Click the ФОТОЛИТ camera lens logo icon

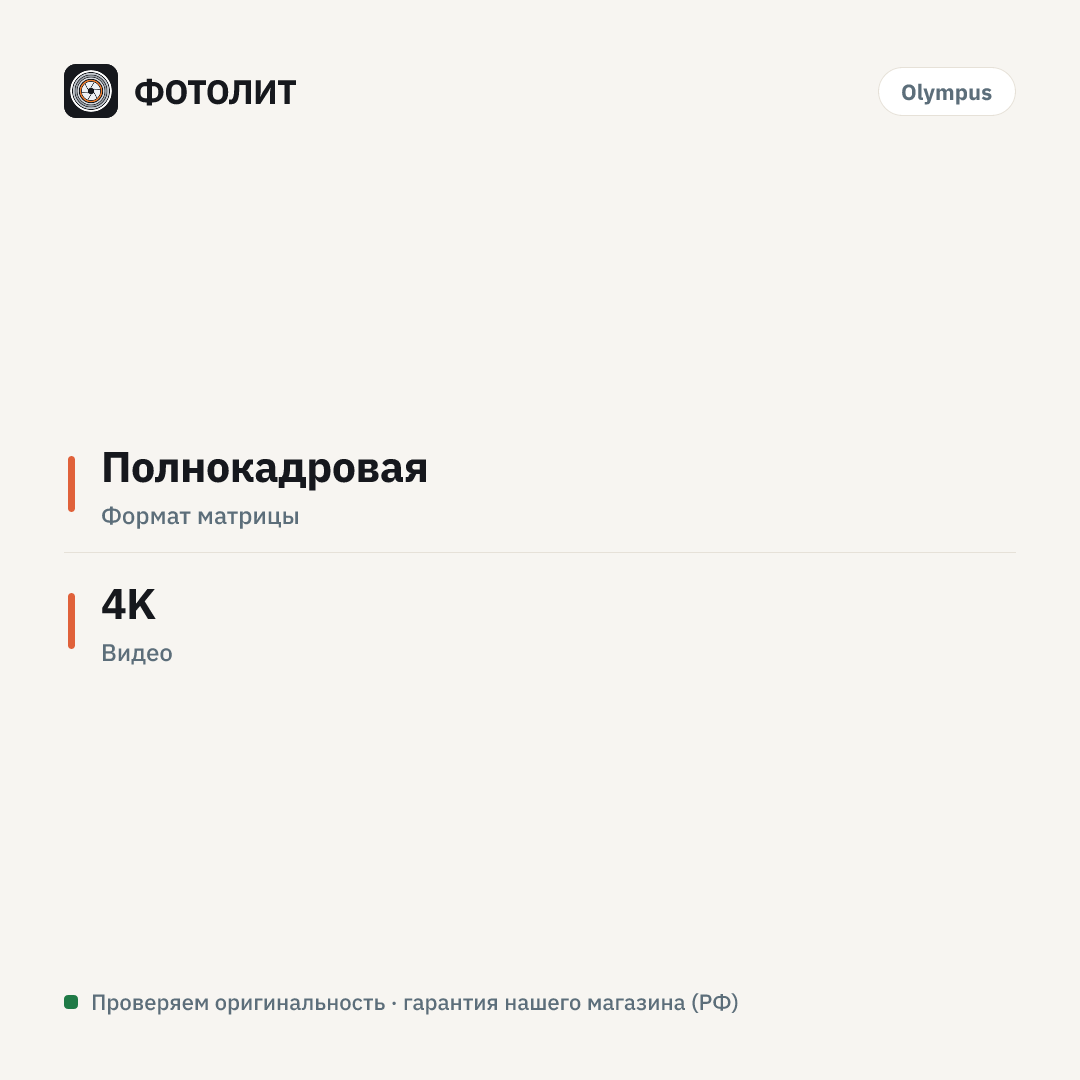(x=91, y=91)
